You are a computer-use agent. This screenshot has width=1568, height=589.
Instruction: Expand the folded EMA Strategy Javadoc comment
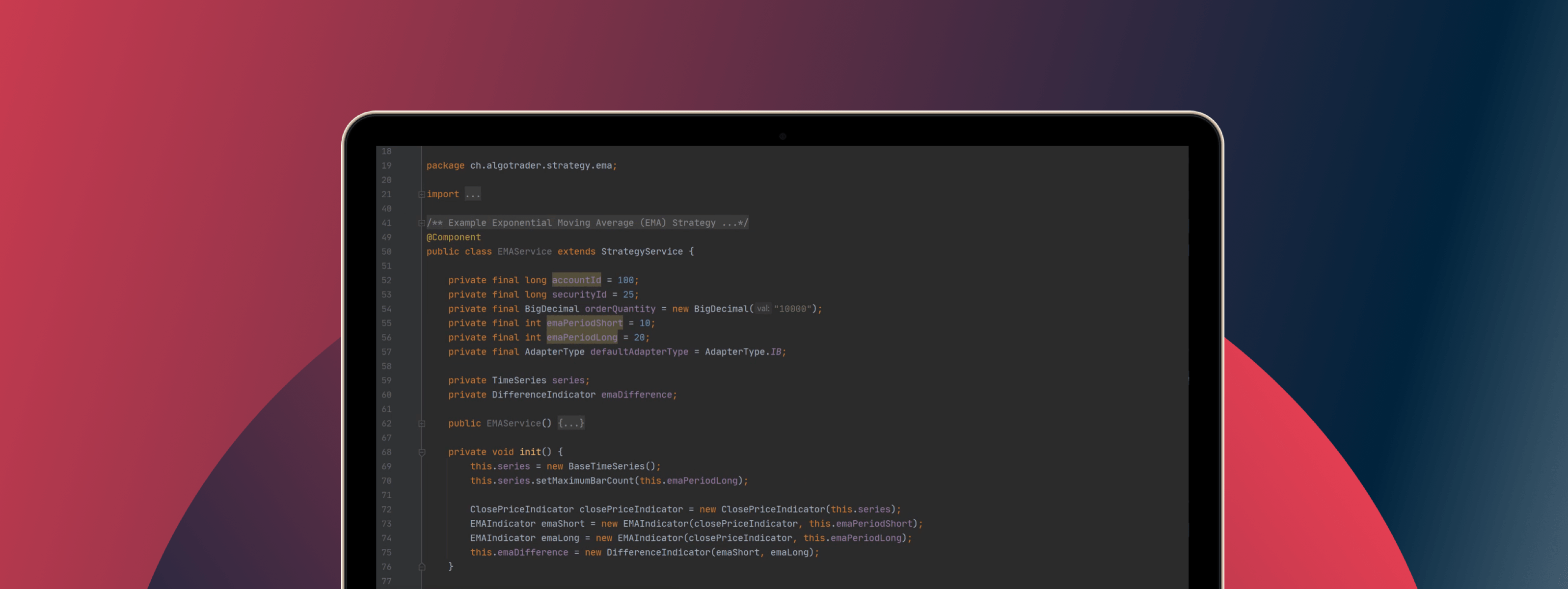coord(421,223)
